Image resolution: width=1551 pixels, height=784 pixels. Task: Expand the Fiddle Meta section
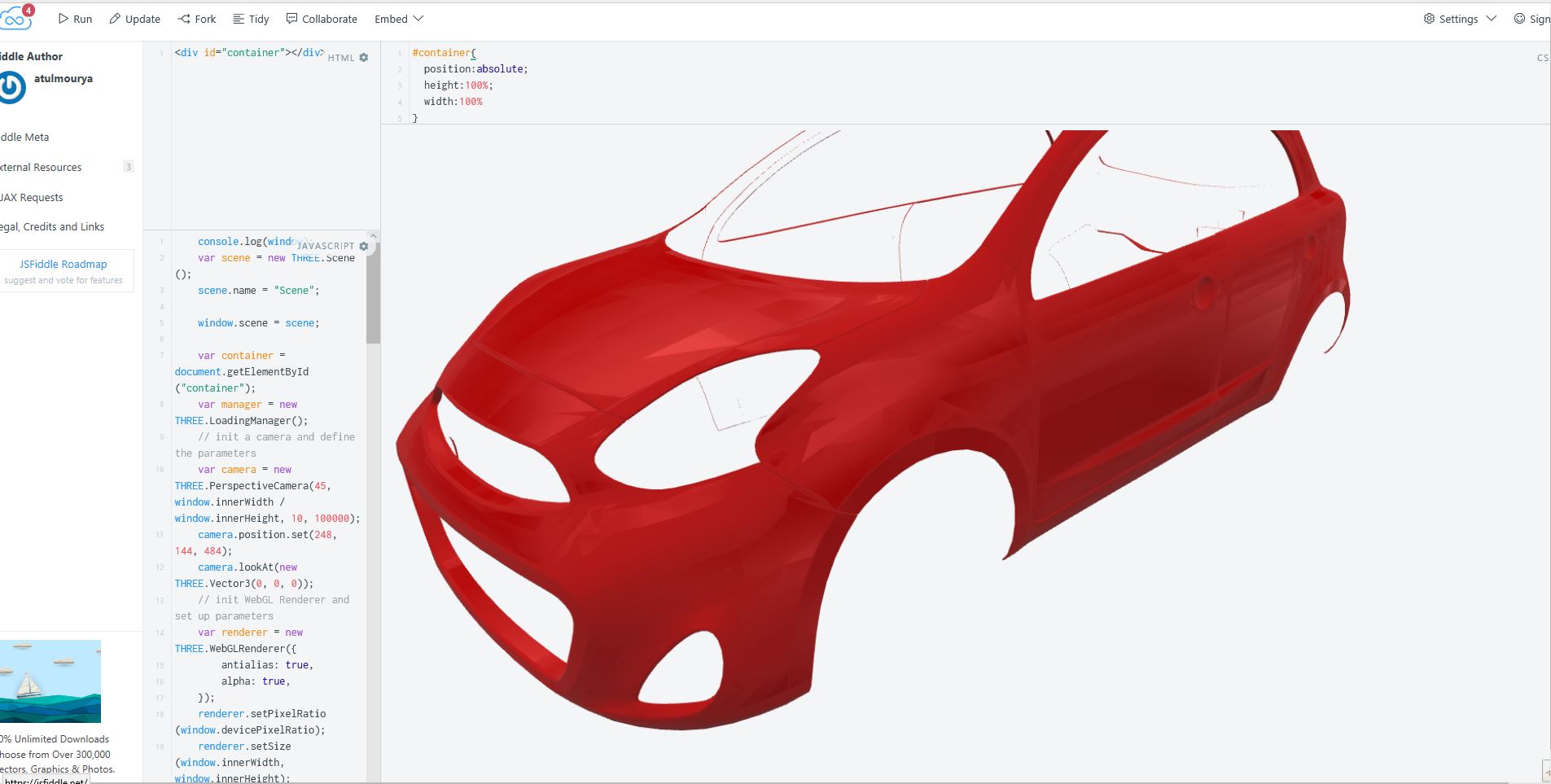[x=24, y=137]
